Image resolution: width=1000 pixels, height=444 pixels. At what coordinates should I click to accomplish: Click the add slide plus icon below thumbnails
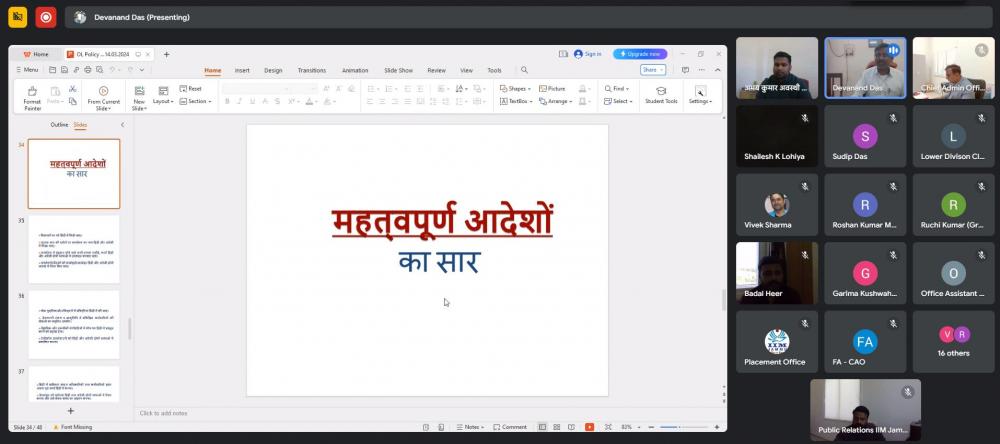70,411
